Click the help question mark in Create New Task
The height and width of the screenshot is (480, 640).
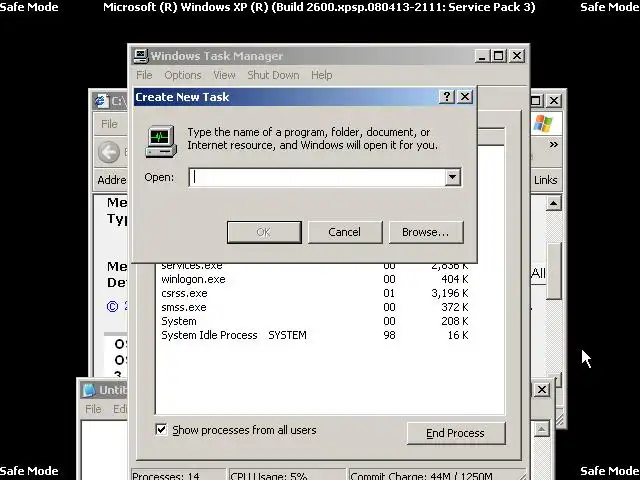pos(447,97)
